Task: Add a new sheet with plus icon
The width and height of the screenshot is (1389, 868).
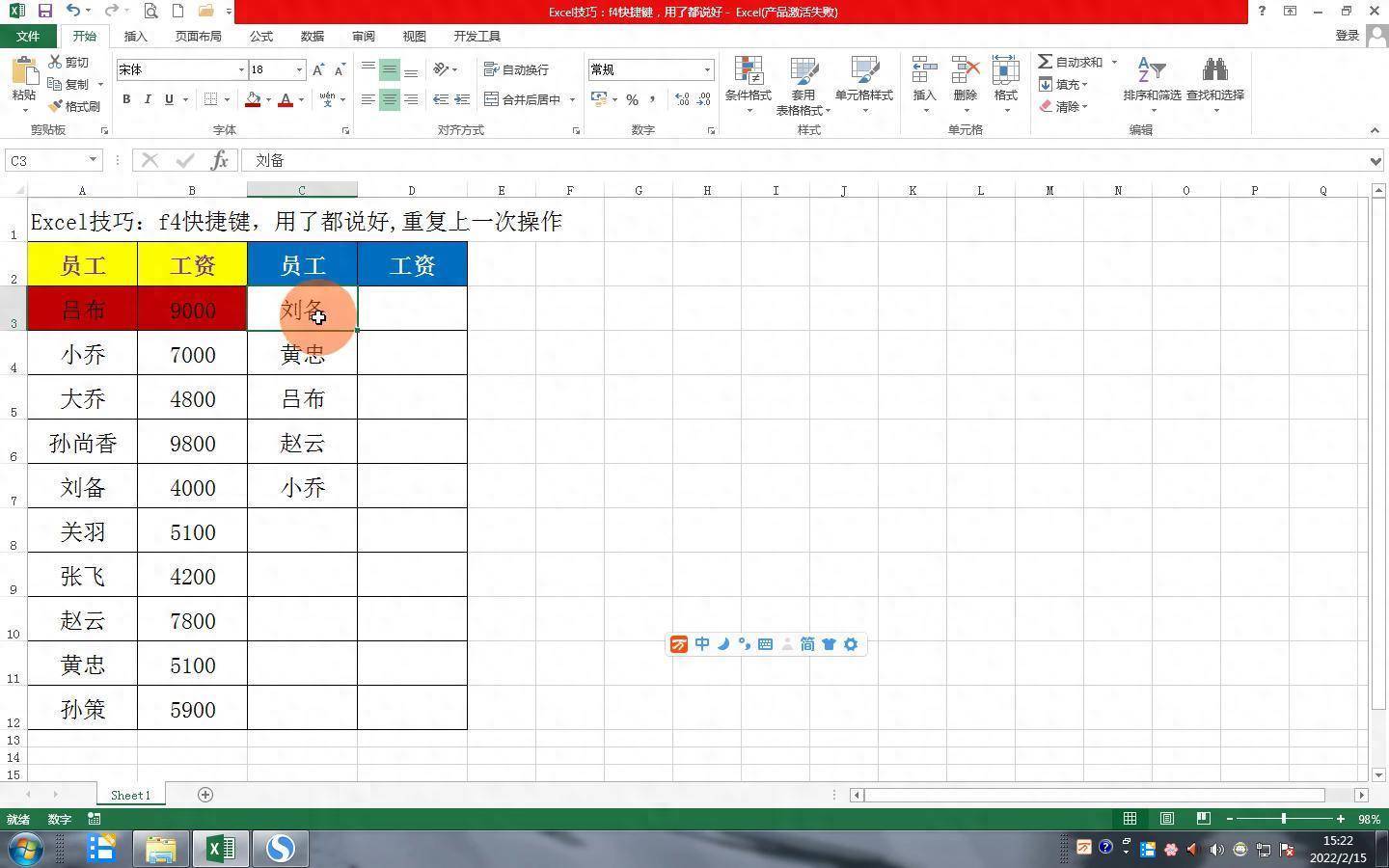Action: [205, 795]
